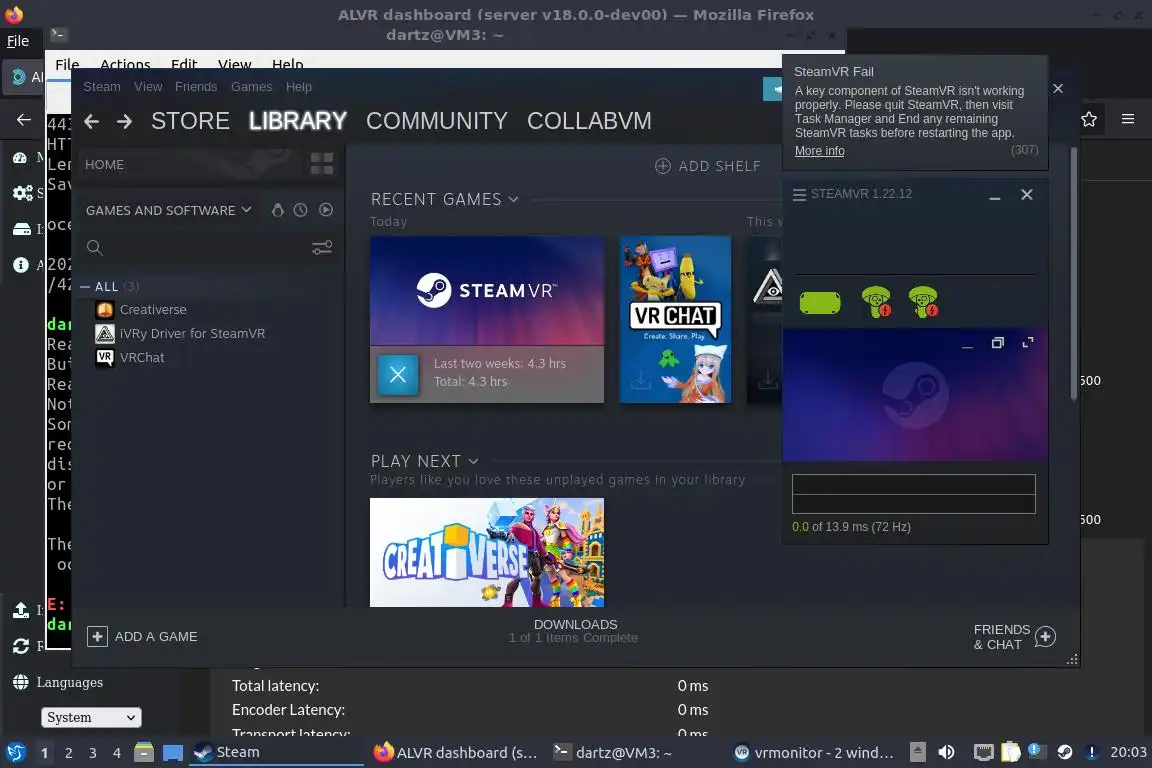
Task: Click the plus icon next to ADD A GAME
Action: pyautogui.click(x=97, y=636)
